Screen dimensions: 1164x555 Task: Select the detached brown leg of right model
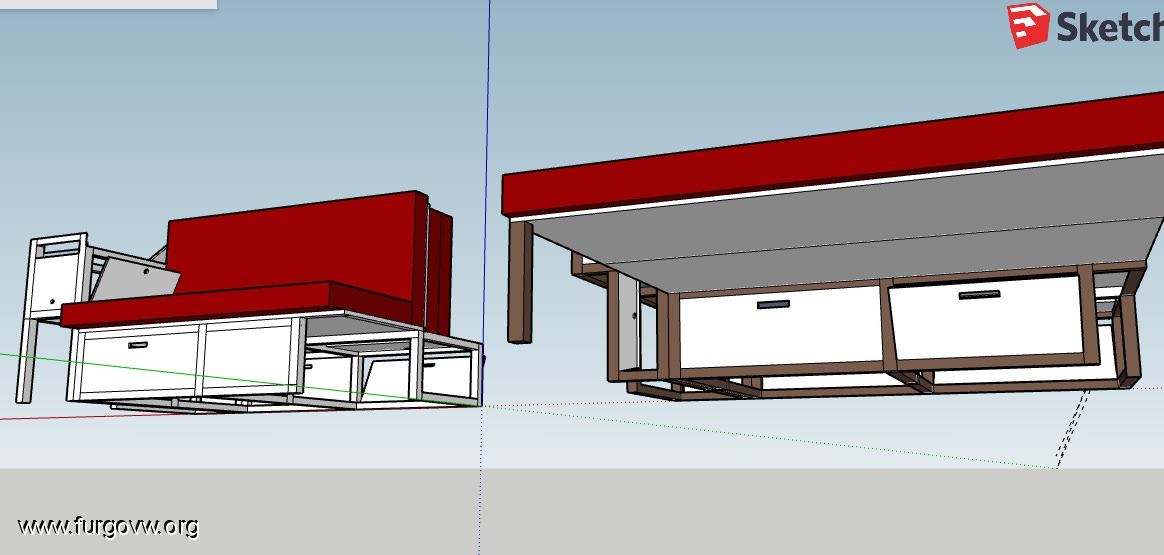click(x=520, y=282)
